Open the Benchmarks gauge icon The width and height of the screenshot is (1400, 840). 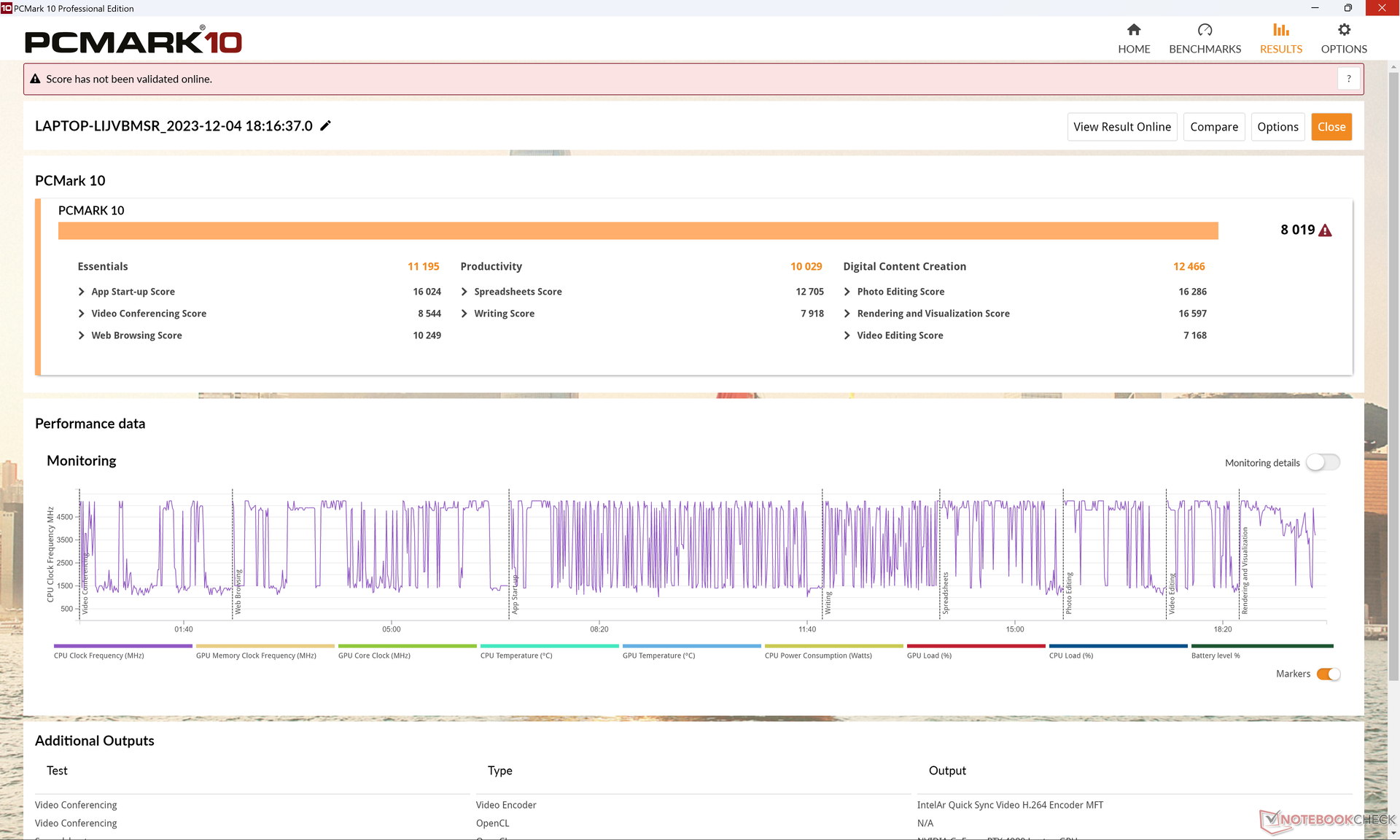pos(1205,30)
